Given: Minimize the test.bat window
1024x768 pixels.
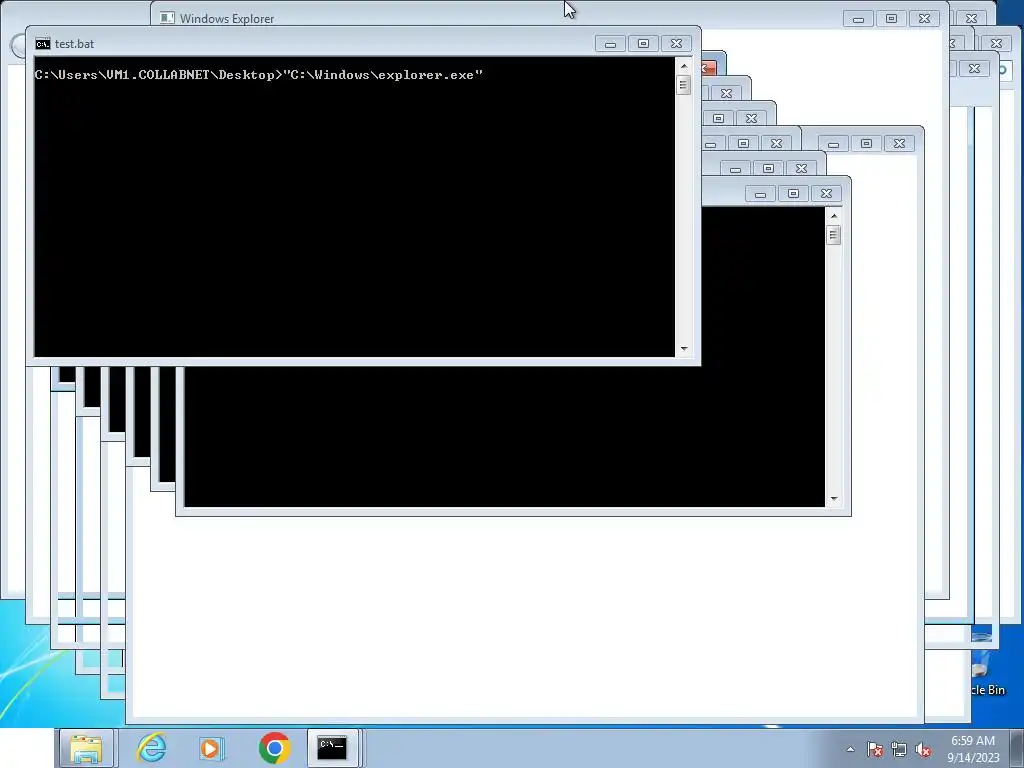Looking at the screenshot, I should coord(610,44).
